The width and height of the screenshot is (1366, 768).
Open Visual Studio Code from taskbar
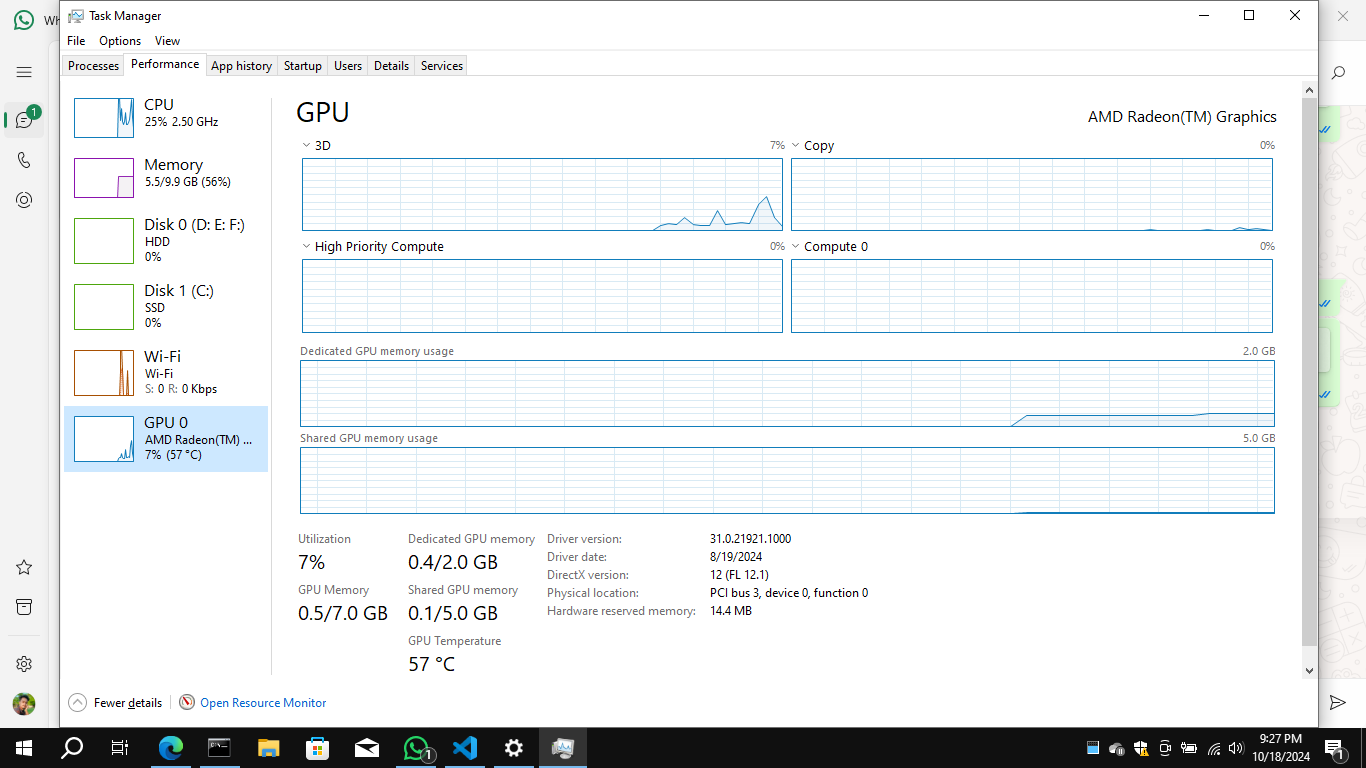[465, 748]
